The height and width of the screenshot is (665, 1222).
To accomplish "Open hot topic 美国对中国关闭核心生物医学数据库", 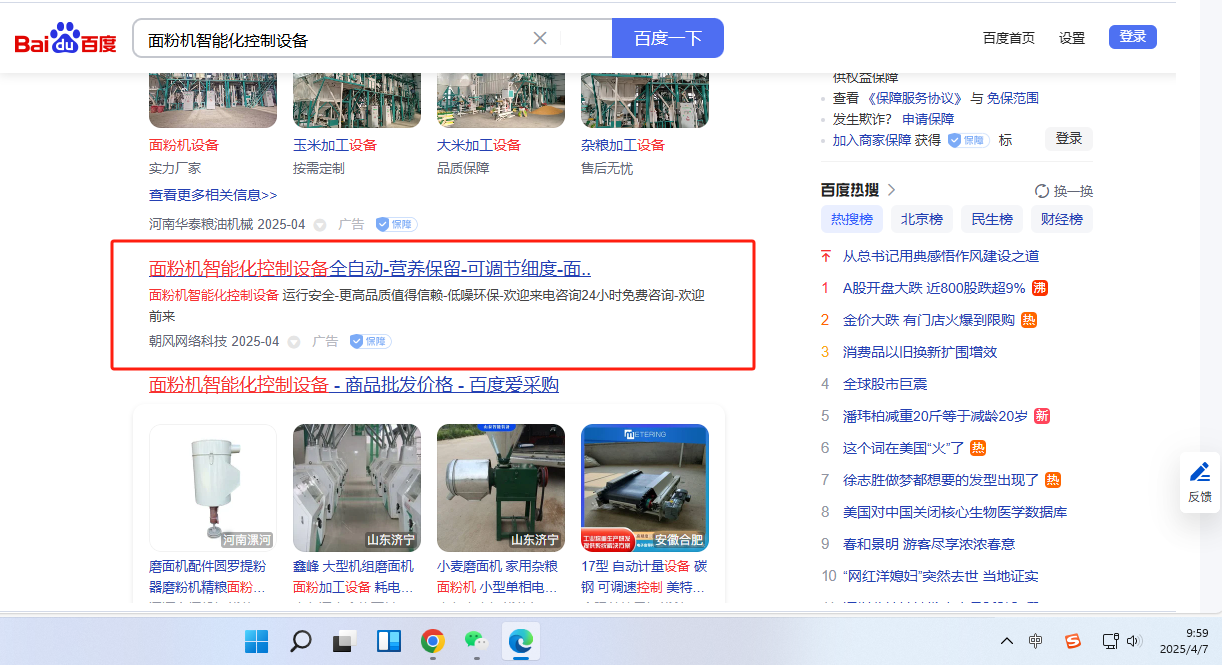I will (x=955, y=512).
